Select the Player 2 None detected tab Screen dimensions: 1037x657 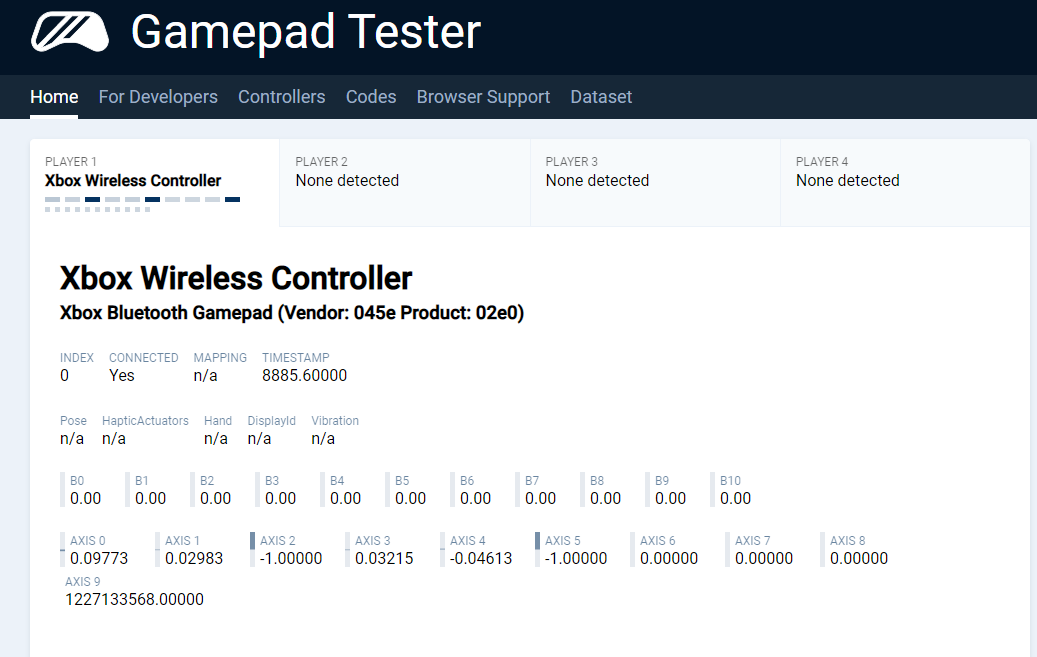pos(405,183)
